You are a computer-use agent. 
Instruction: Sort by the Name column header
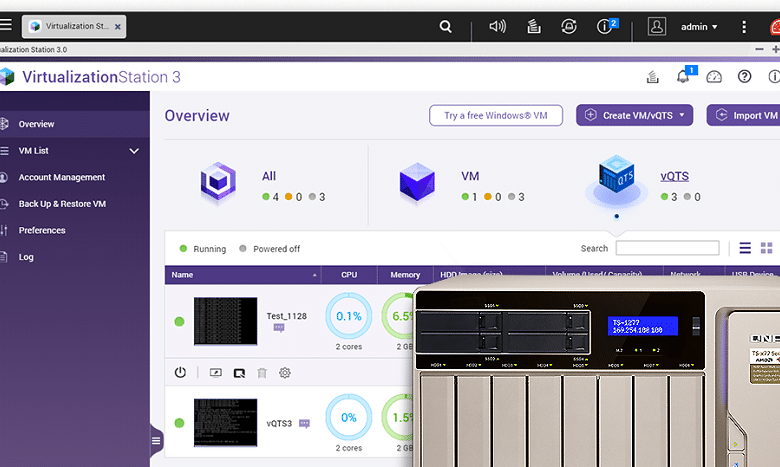click(243, 275)
